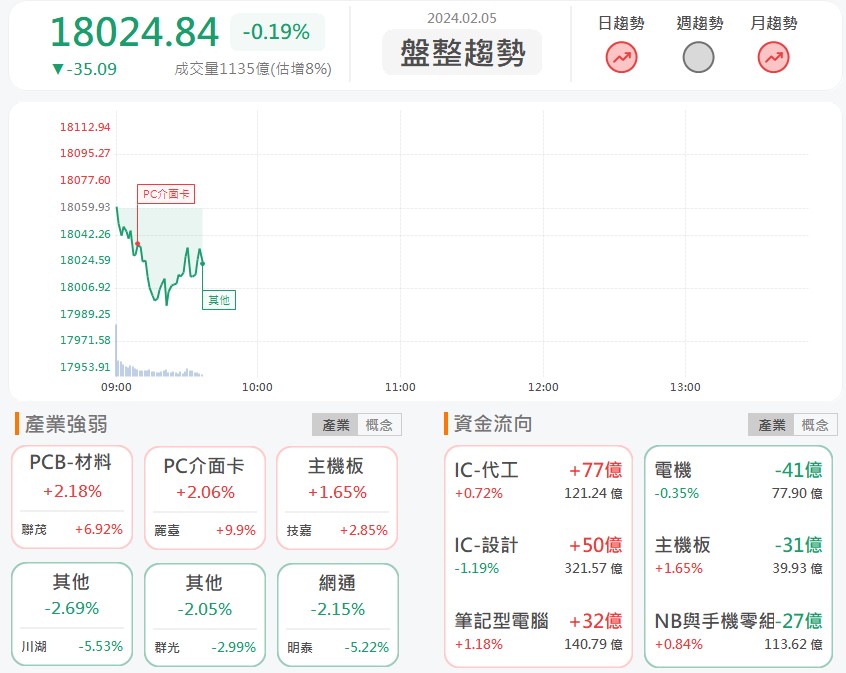Click stock 川湖 -5.53%
Image resolution: width=846 pixels, height=673 pixels.
[72, 647]
